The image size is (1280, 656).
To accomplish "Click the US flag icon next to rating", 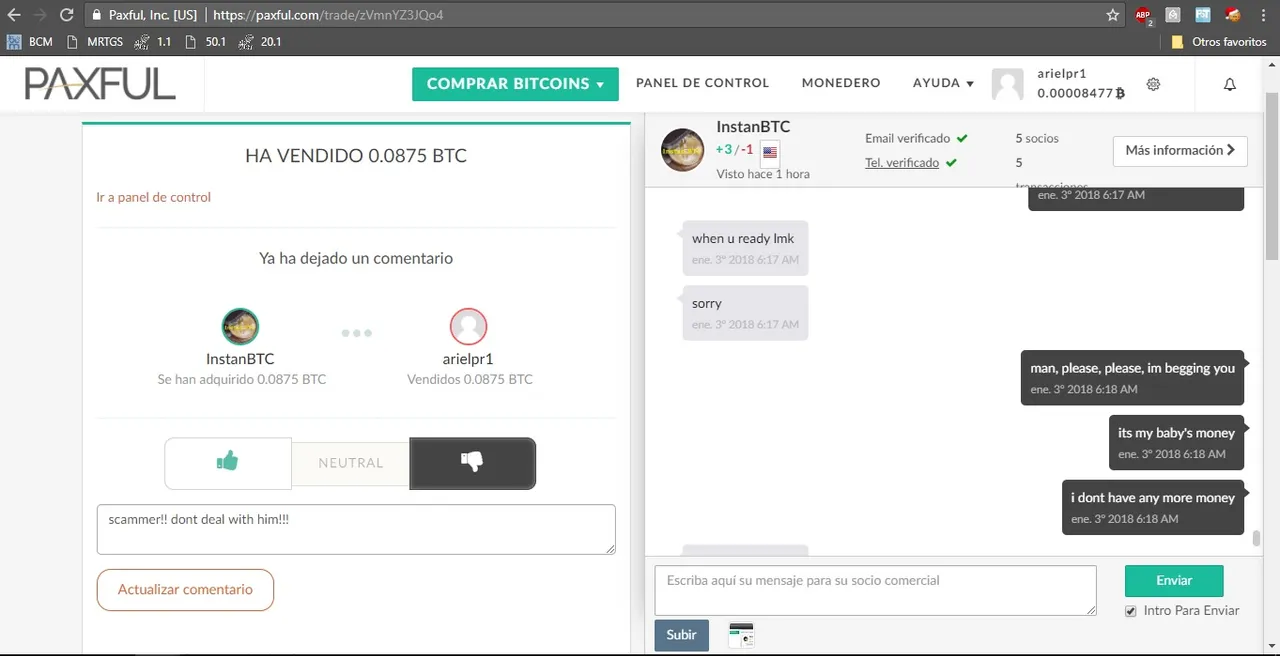I will [770, 153].
